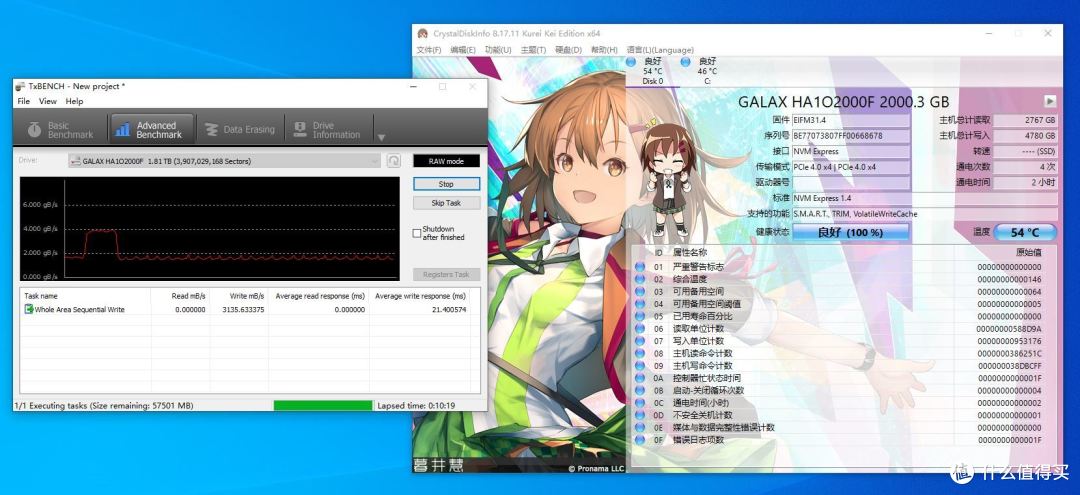
Task: Open the 编辑(E) menu in CrystalDiskInfo
Action: click(462, 50)
